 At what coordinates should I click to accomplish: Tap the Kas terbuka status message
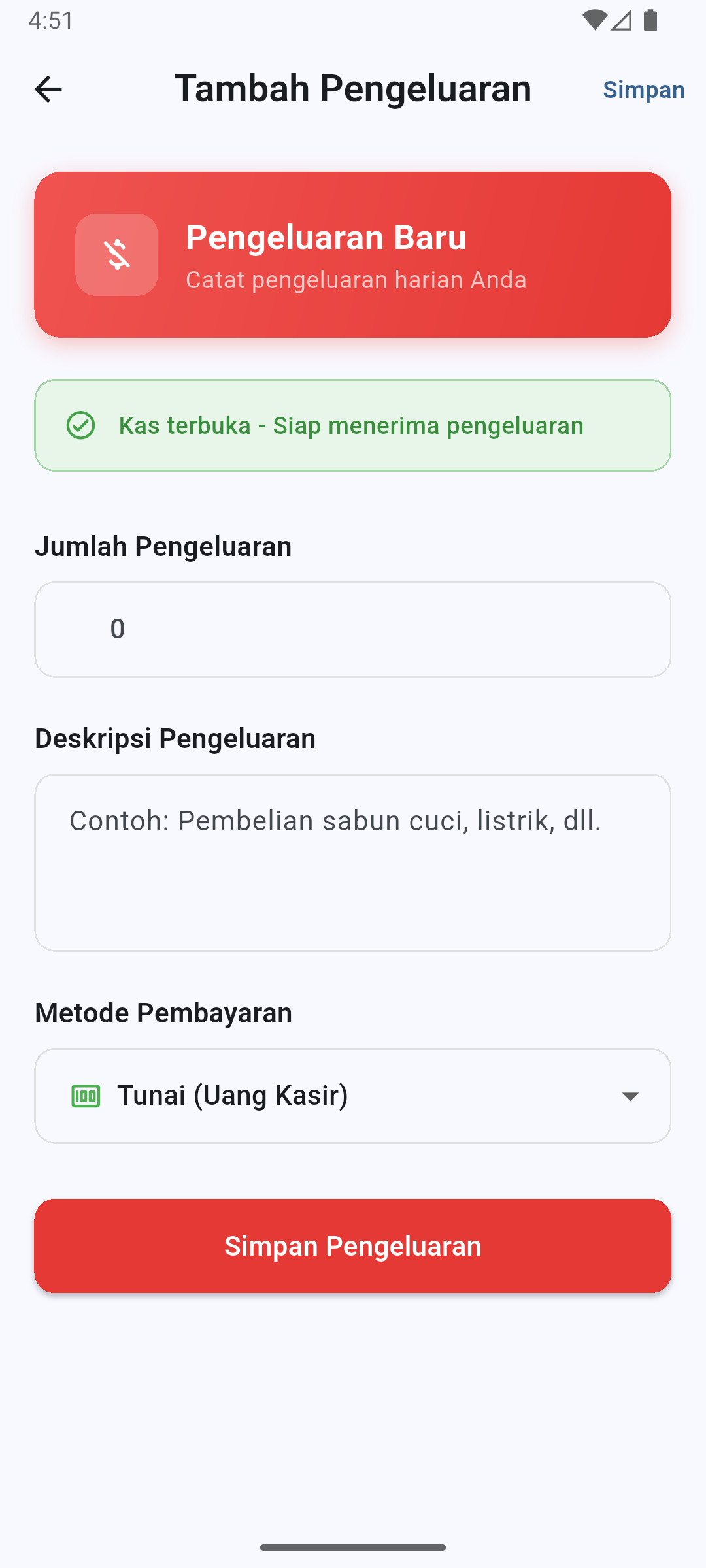click(x=351, y=425)
